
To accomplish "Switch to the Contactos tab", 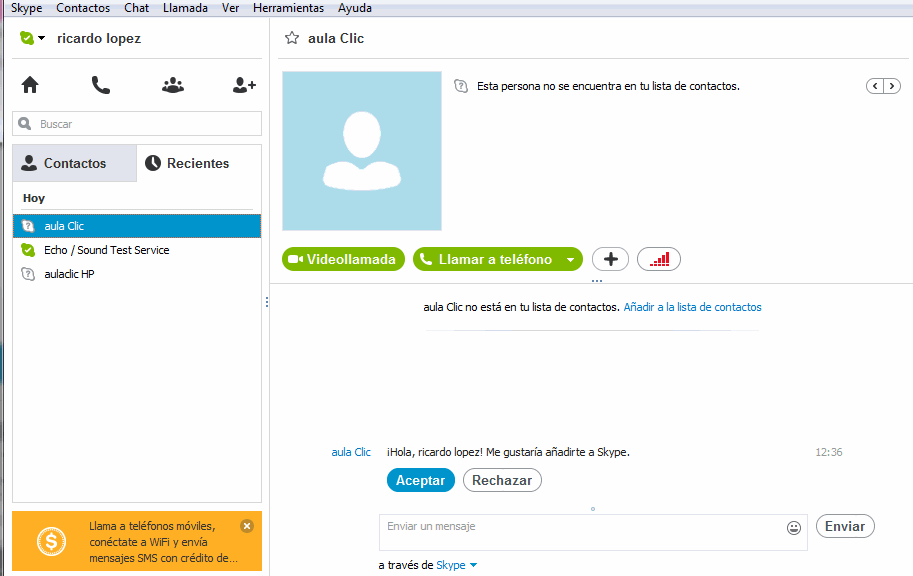I will (74, 163).
